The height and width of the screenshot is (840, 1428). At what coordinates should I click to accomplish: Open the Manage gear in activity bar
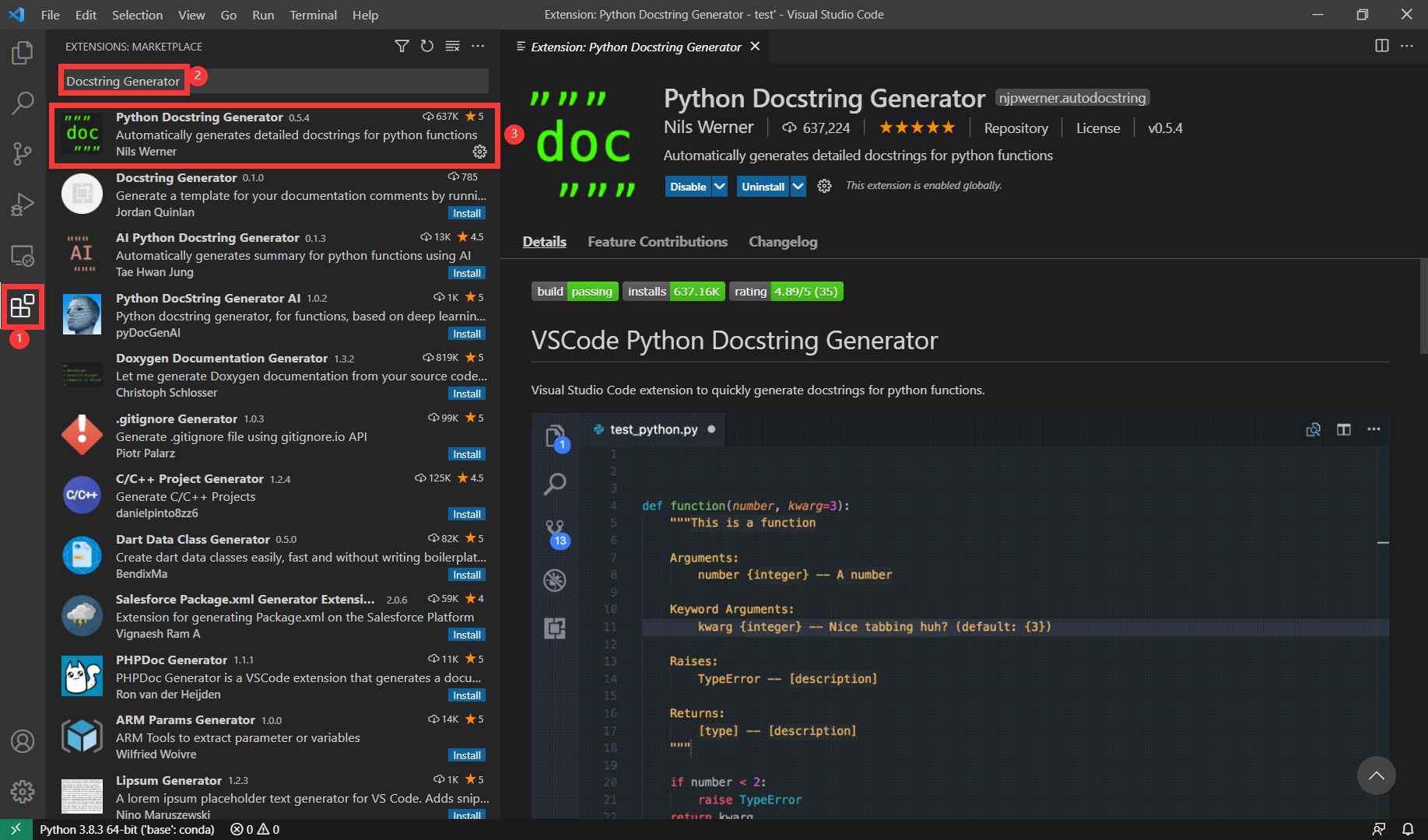tap(23, 792)
